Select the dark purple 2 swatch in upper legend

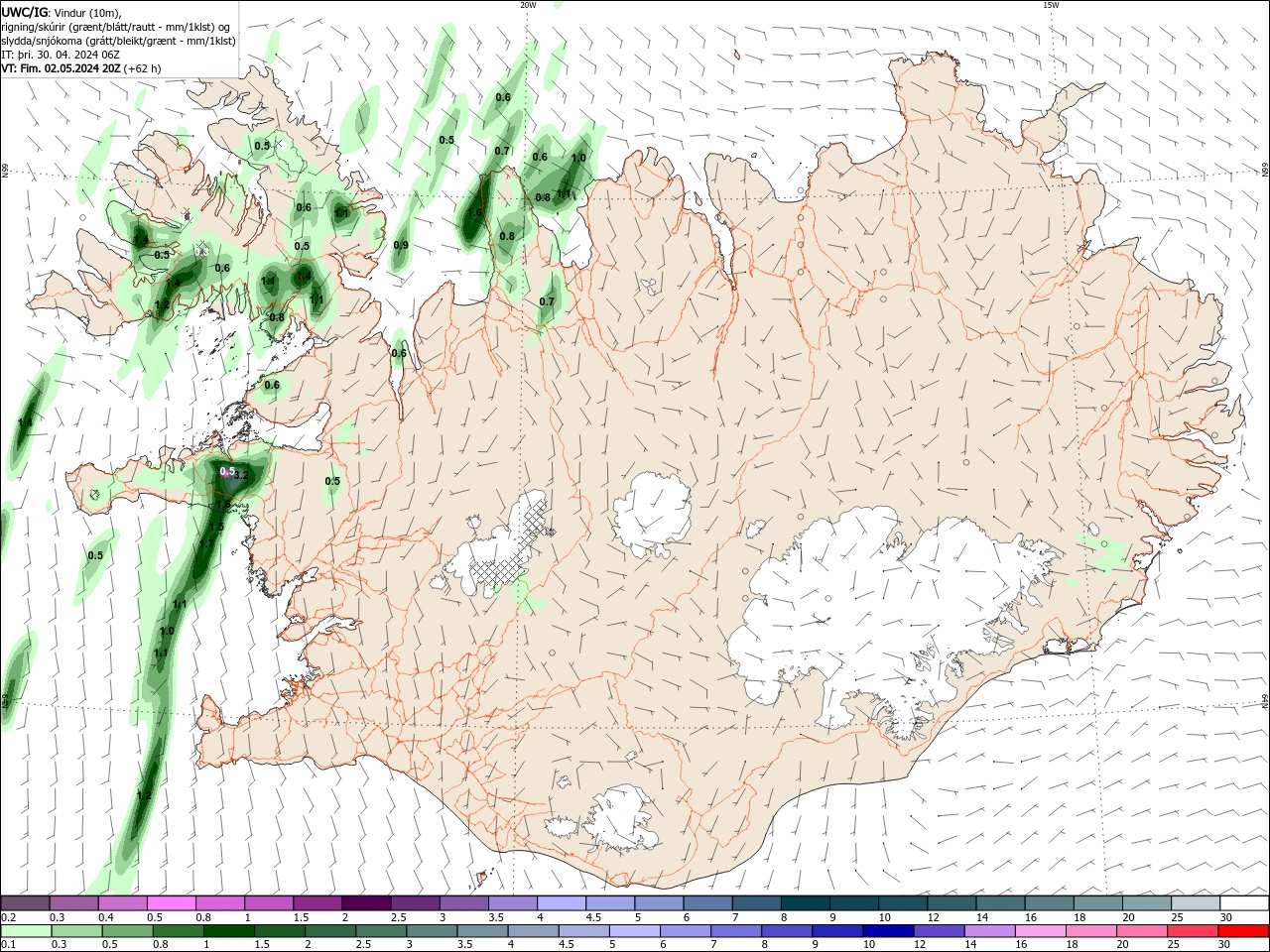coord(366,903)
